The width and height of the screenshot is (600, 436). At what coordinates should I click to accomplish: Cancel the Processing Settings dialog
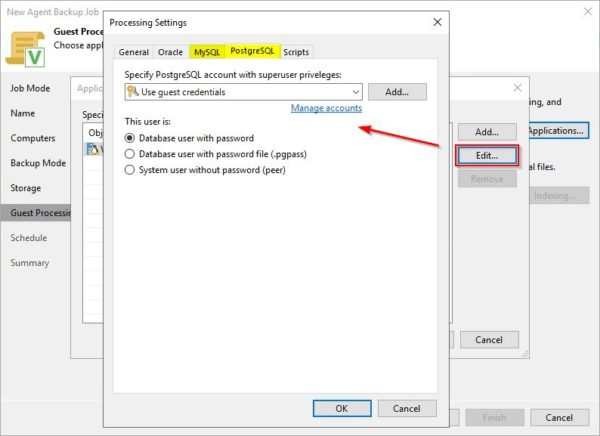(407, 408)
